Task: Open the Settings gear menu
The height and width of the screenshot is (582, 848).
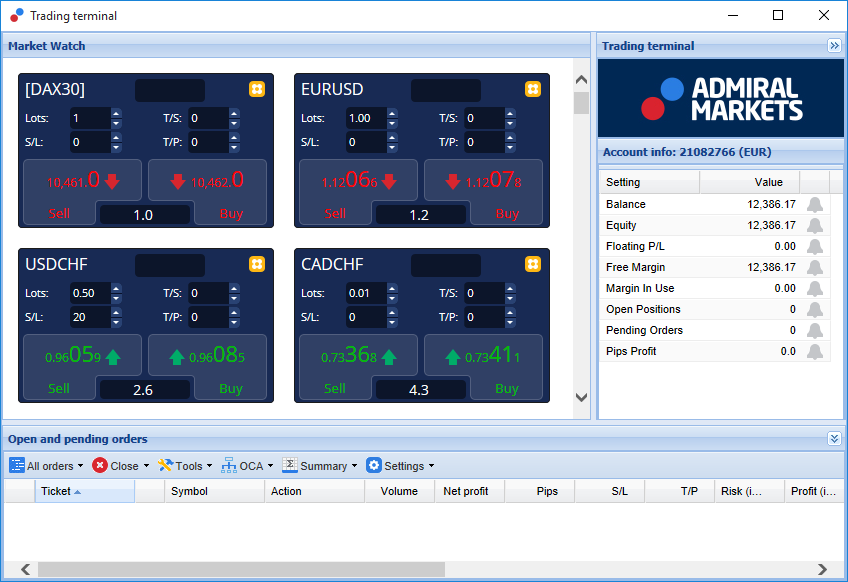Action: [400, 466]
